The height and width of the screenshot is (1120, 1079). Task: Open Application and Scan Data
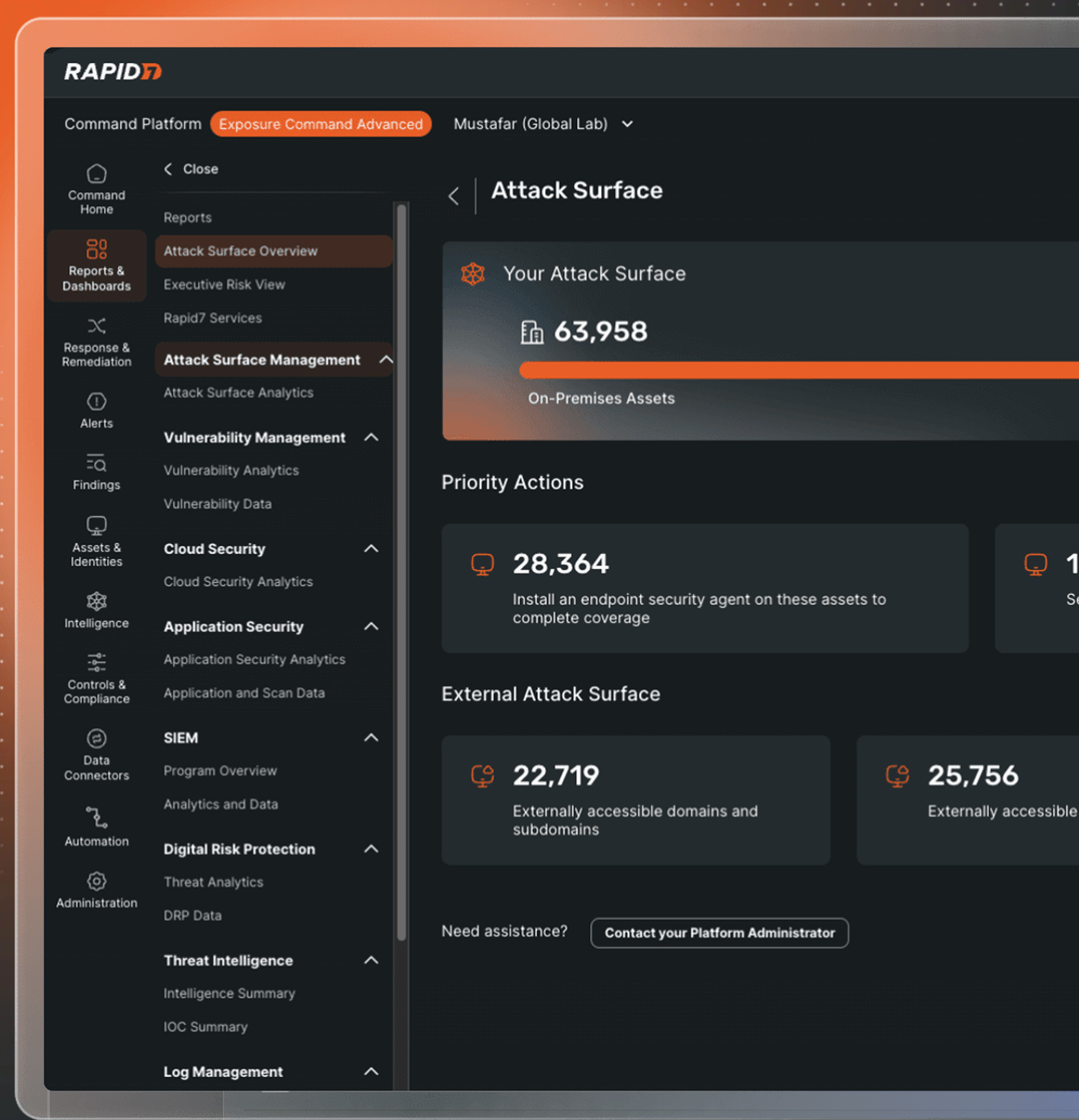244,693
